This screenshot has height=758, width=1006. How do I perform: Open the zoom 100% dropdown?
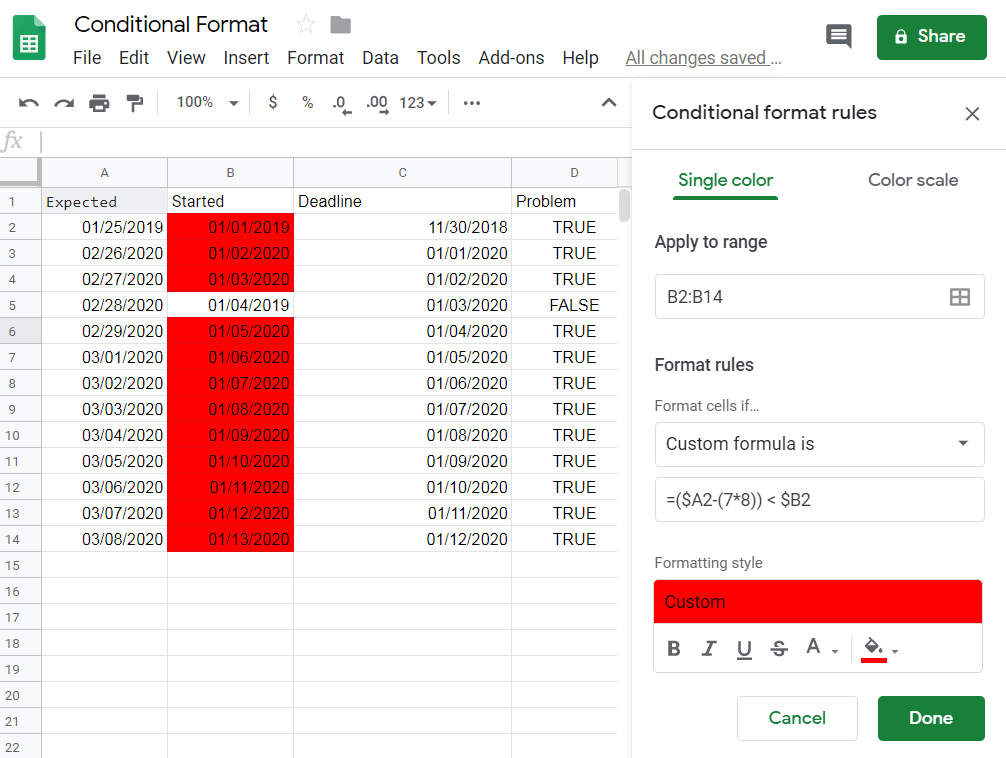pyautogui.click(x=207, y=102)
